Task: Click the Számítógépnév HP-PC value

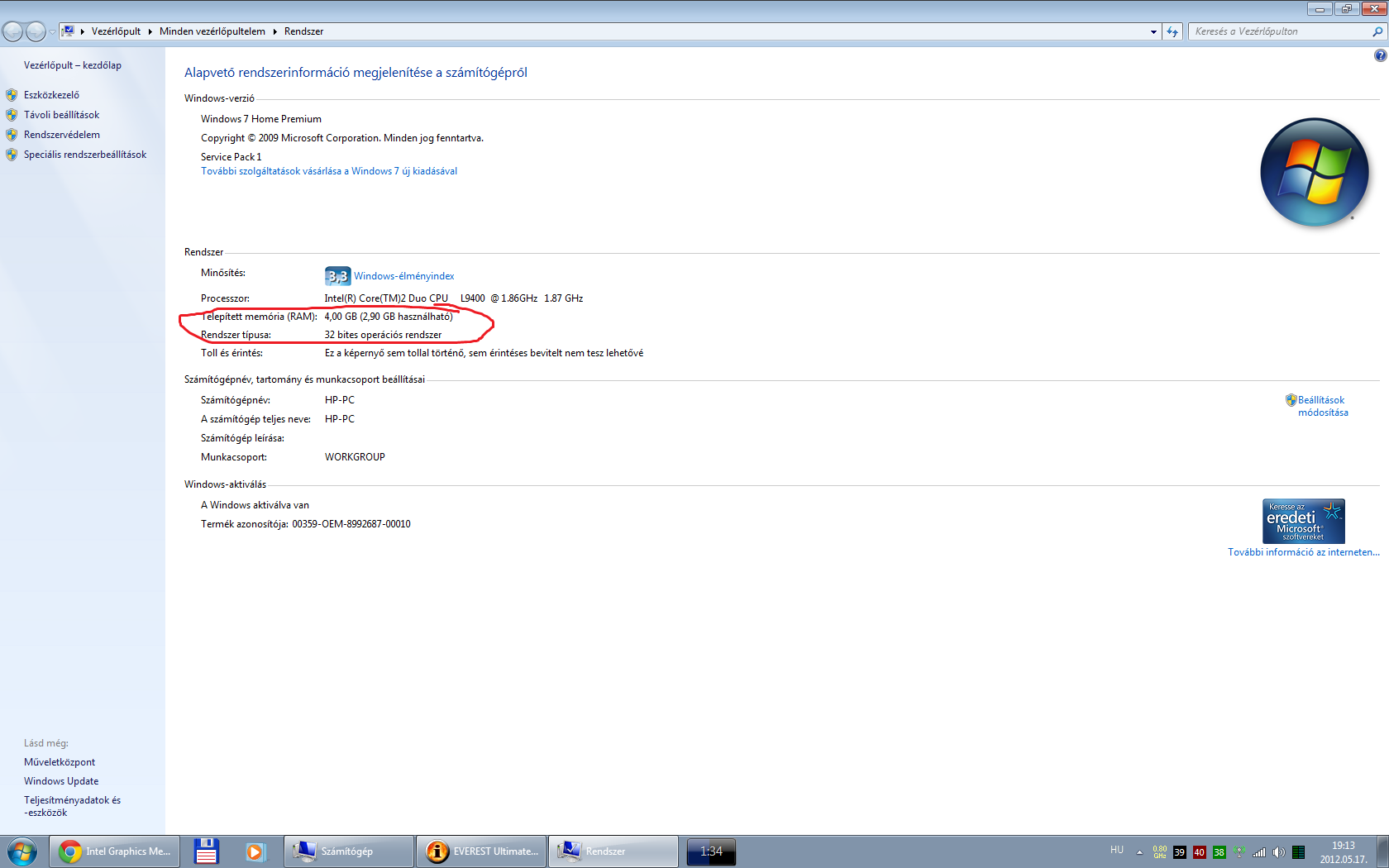Action: pos(340,400)
